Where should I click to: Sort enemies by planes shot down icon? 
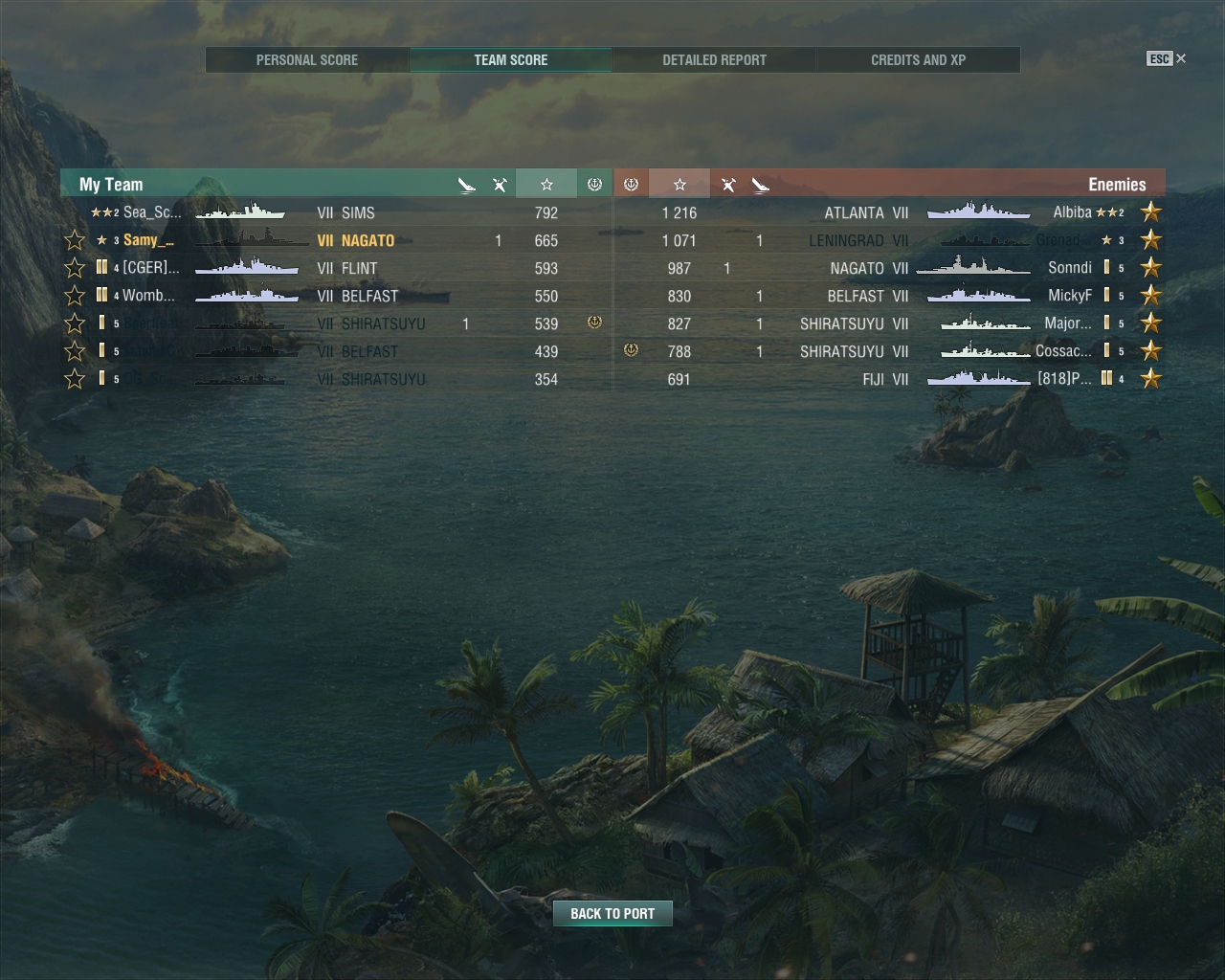pyautogui.click(x=761, y=185)
